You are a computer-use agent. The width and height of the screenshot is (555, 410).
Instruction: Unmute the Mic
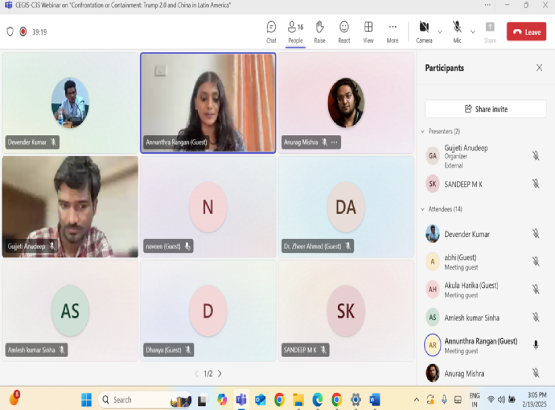[457, 32]
